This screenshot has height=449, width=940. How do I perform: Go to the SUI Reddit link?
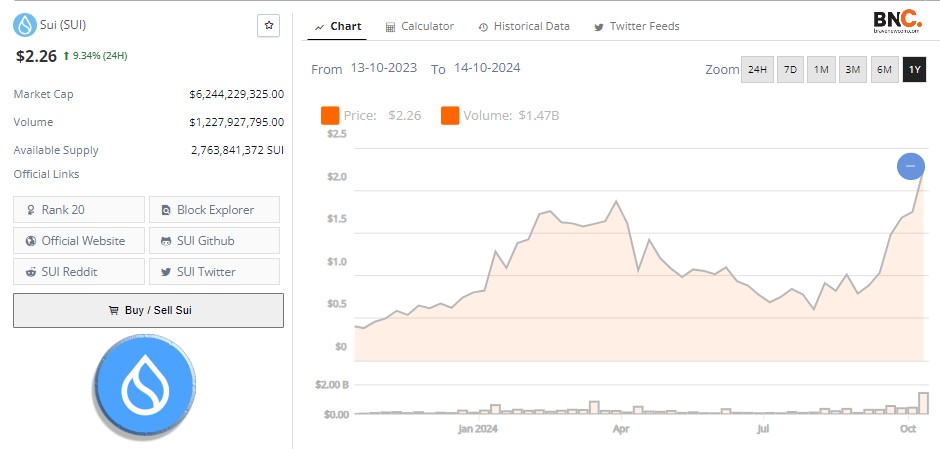point(79,272)
